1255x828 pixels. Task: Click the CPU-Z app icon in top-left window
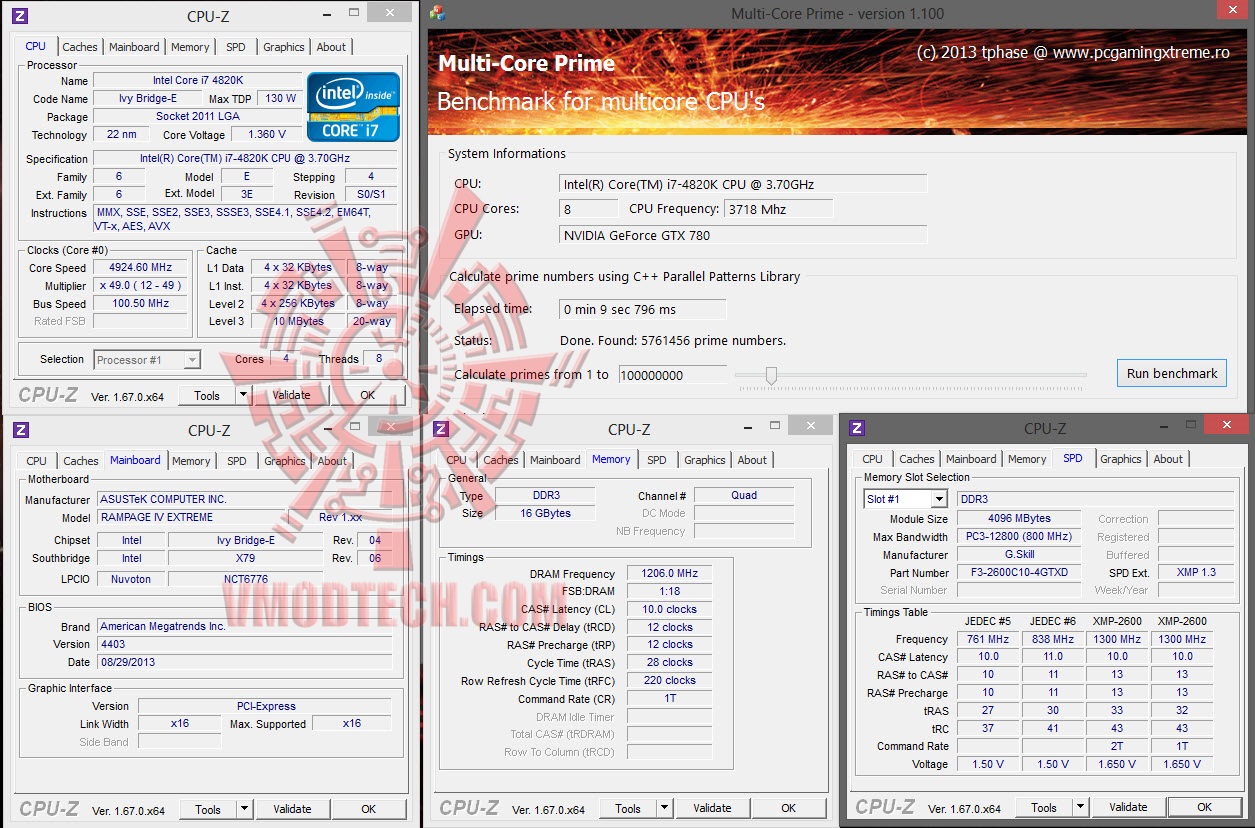click(20, 16)
